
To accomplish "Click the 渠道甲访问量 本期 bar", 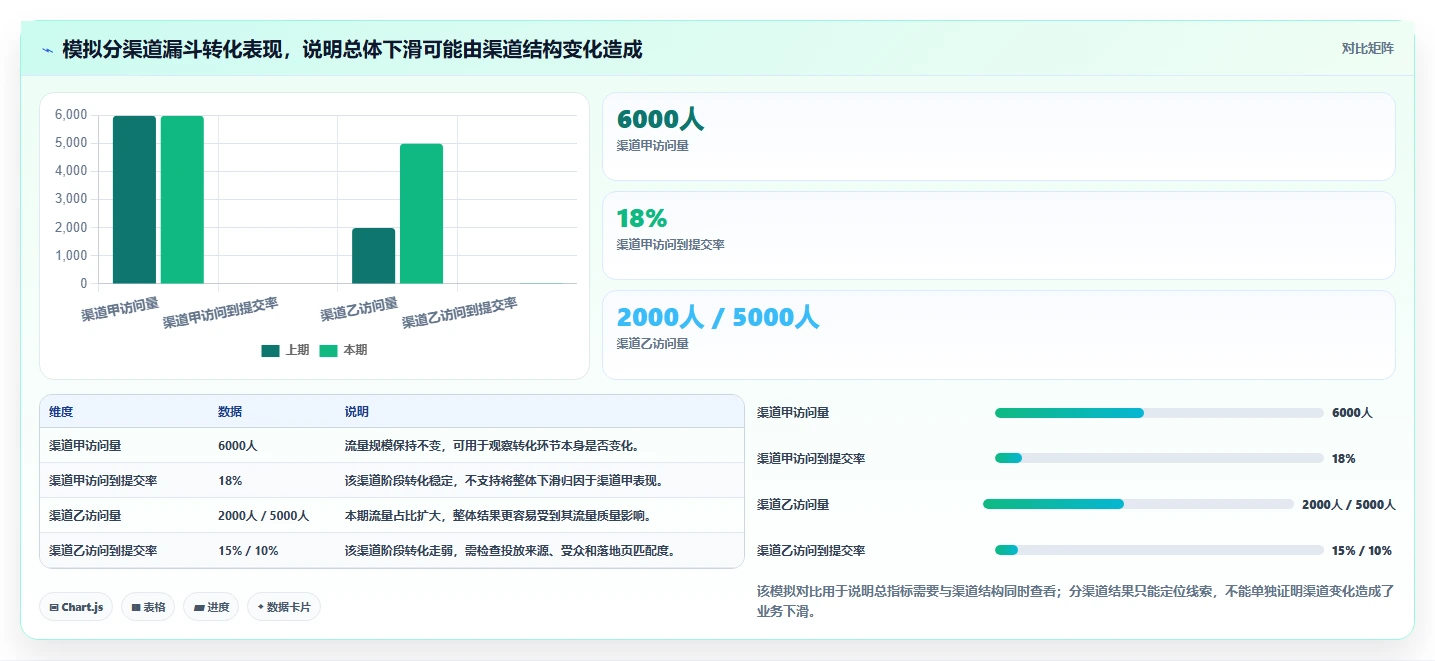I will tap(182, 200).
